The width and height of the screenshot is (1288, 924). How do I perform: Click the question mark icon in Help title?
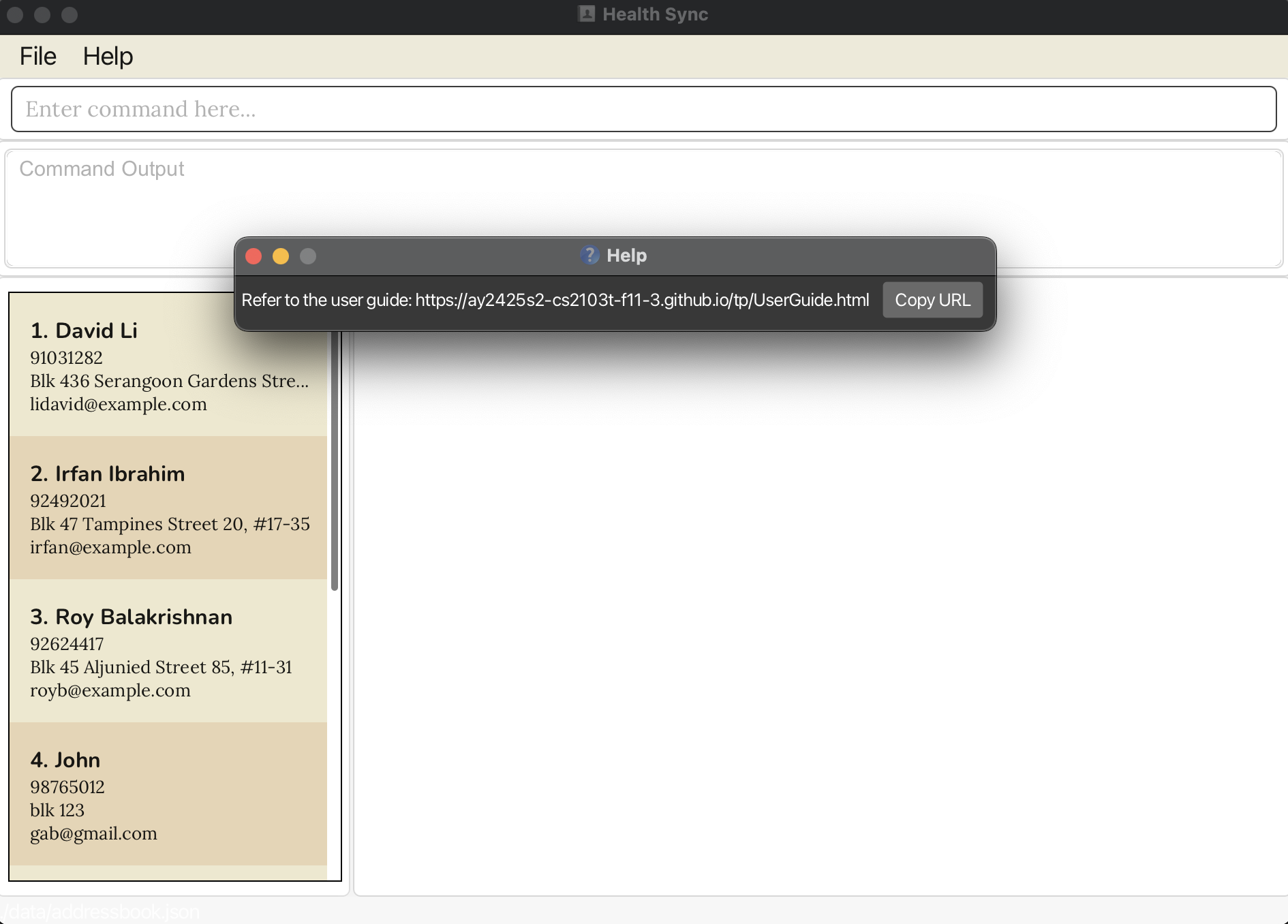pos(589,255)
